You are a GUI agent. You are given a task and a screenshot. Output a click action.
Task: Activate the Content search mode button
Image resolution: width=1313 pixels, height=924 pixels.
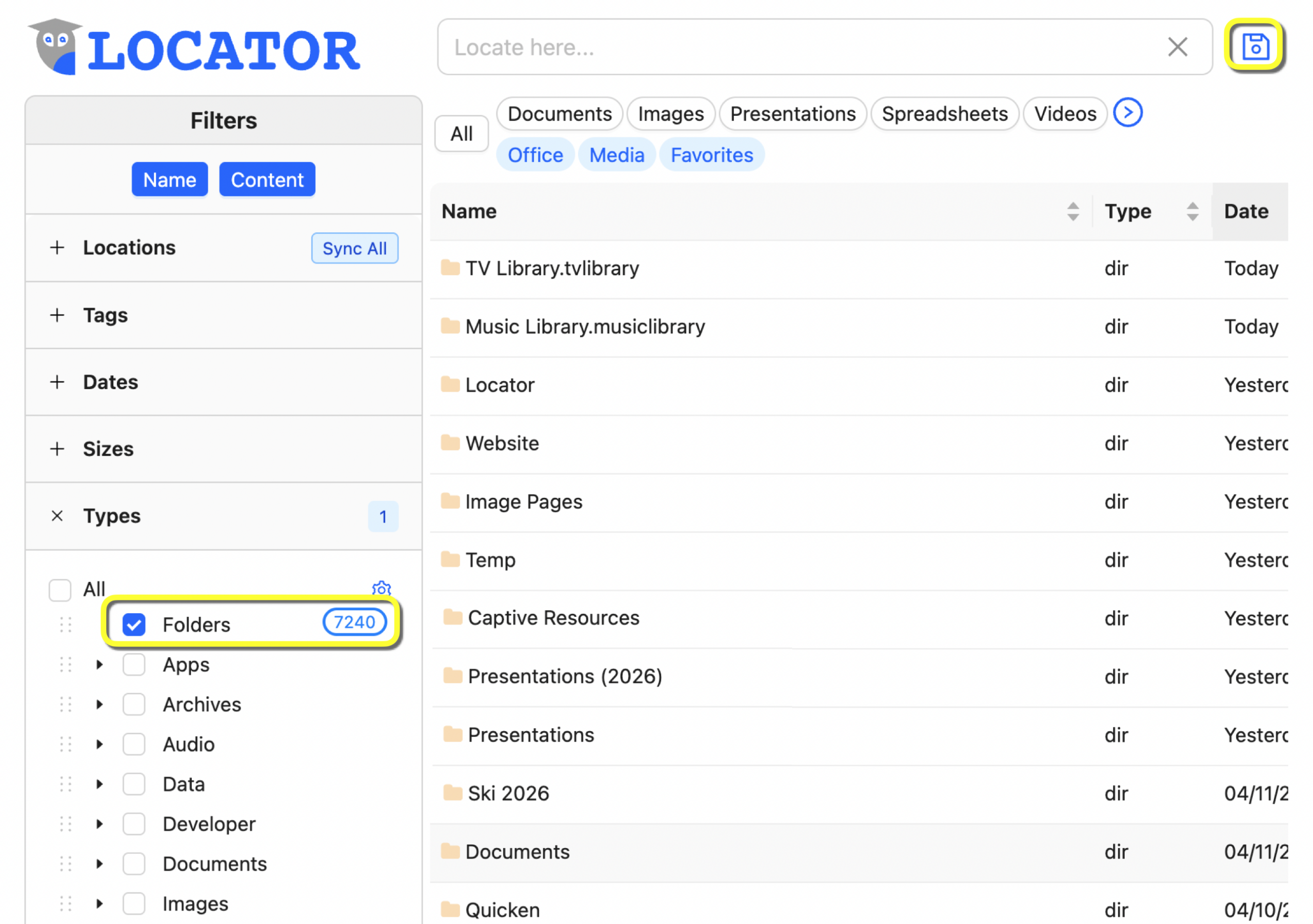point(267,179)
